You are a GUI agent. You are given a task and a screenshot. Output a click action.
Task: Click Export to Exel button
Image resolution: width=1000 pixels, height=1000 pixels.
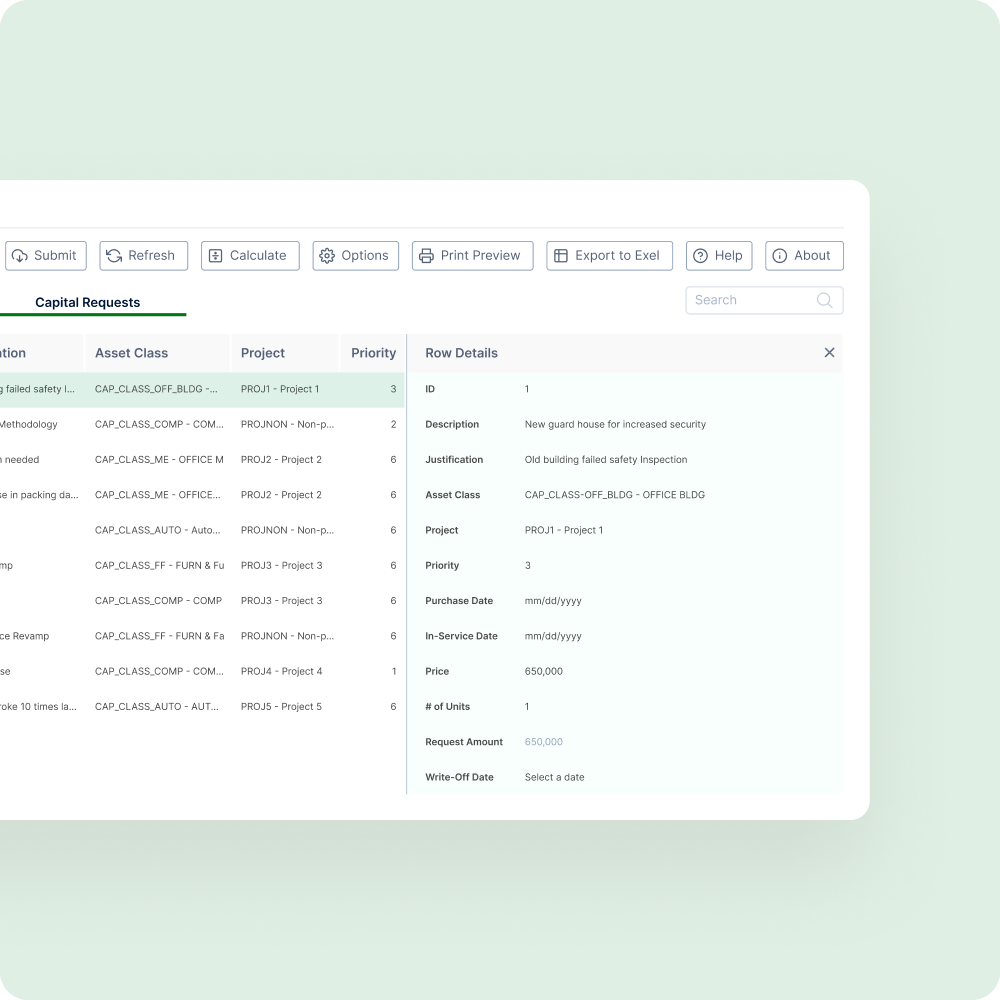click(609, 255)
